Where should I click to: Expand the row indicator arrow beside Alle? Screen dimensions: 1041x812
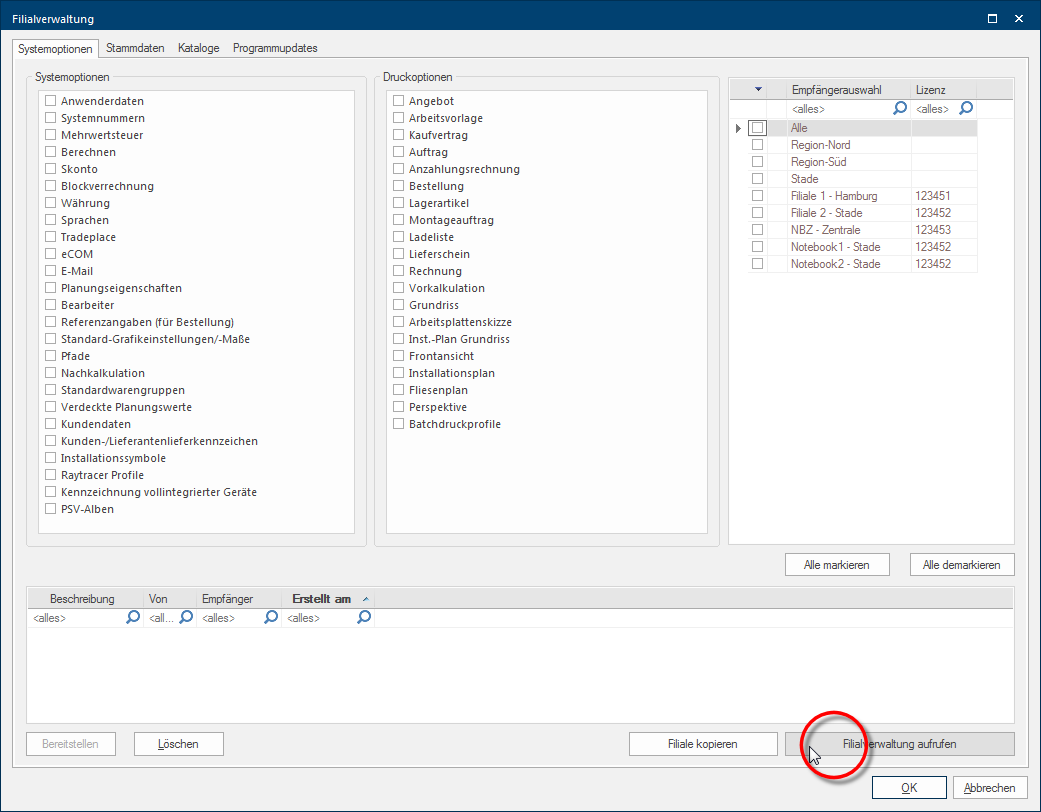click(x=738, y=128)
